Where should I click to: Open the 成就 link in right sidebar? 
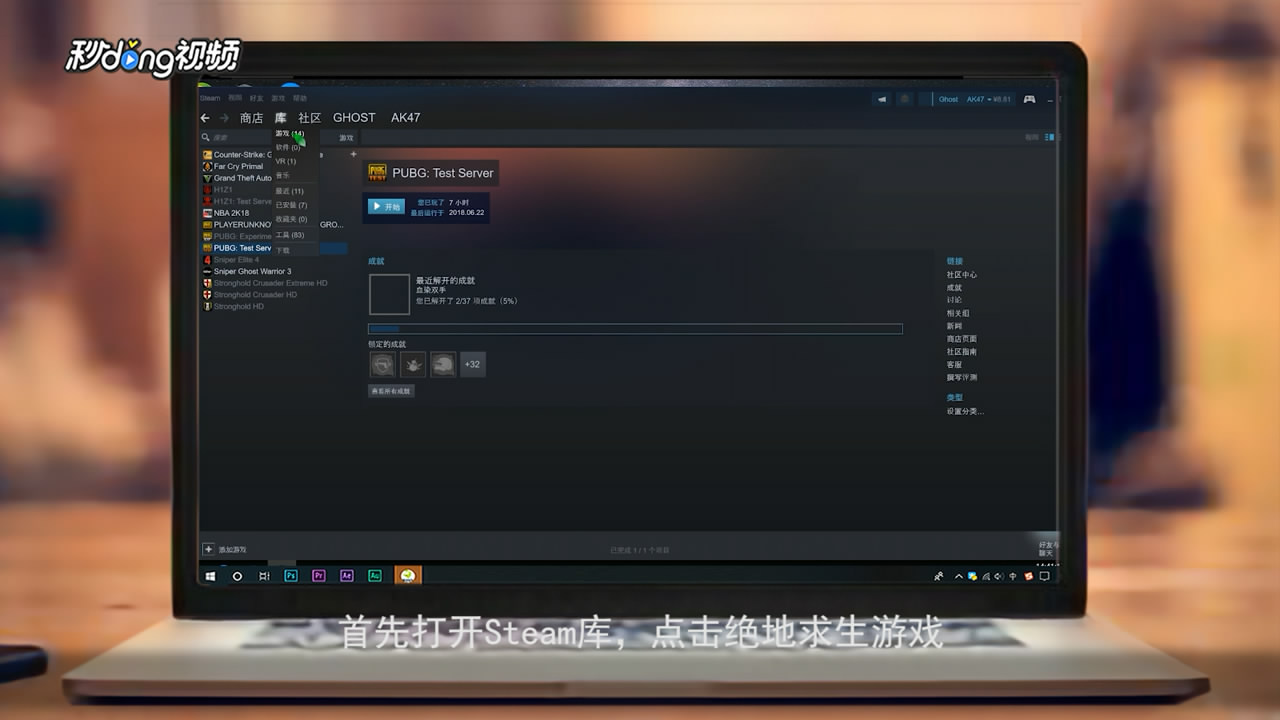954,288
